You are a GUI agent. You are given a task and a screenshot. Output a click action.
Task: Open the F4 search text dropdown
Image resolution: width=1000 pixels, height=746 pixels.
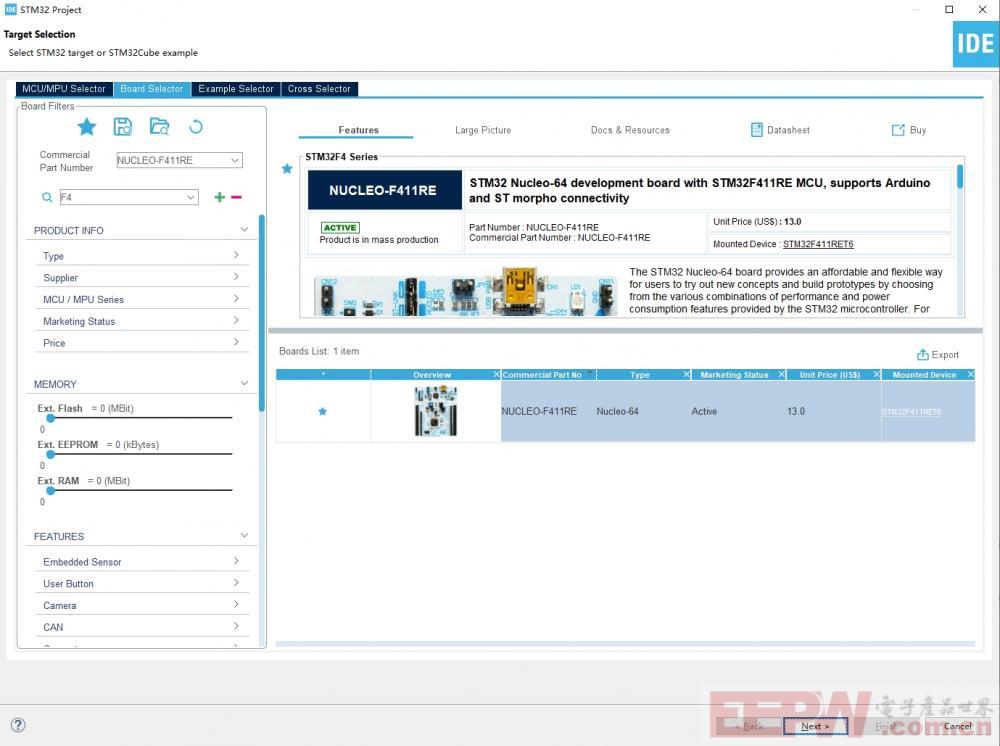(191, 198)
